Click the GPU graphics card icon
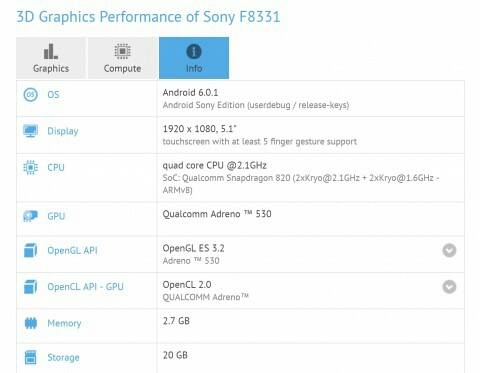The width and height of the screenshot is (480, 373). [30, 216]
